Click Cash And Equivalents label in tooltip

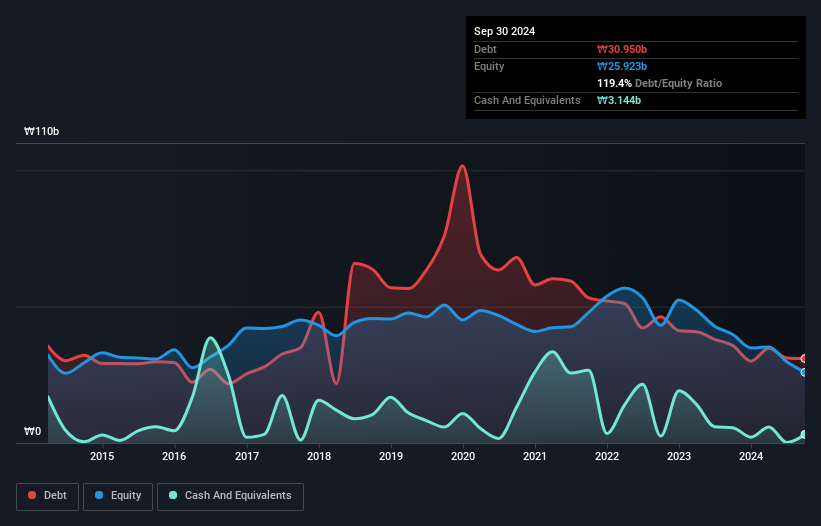(x=527, y=100)
